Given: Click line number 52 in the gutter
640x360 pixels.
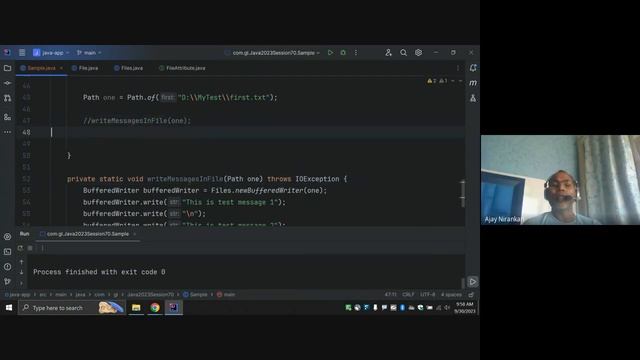Looking at the screenshot, I should click(x=26, y=179).
